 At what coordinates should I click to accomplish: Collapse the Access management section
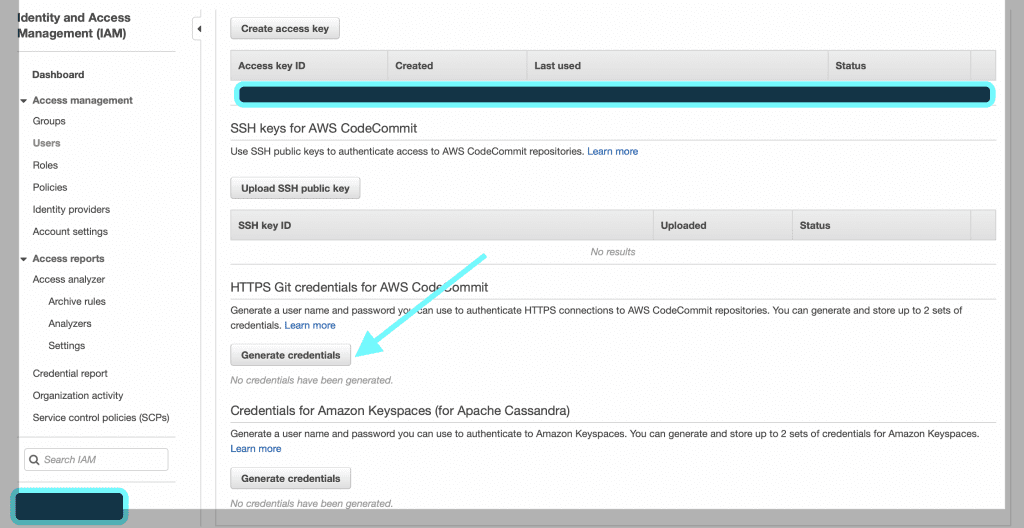(24, 101)
